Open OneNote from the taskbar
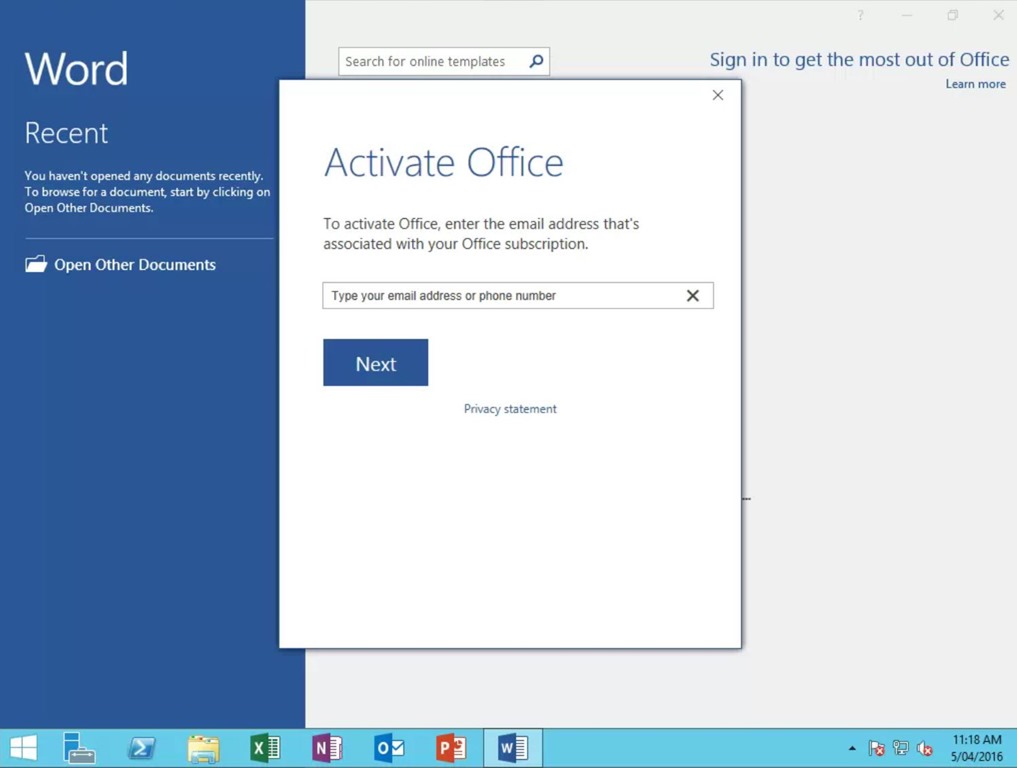The width and height of the screenshot is (1017, 768). tap(327, 747)
